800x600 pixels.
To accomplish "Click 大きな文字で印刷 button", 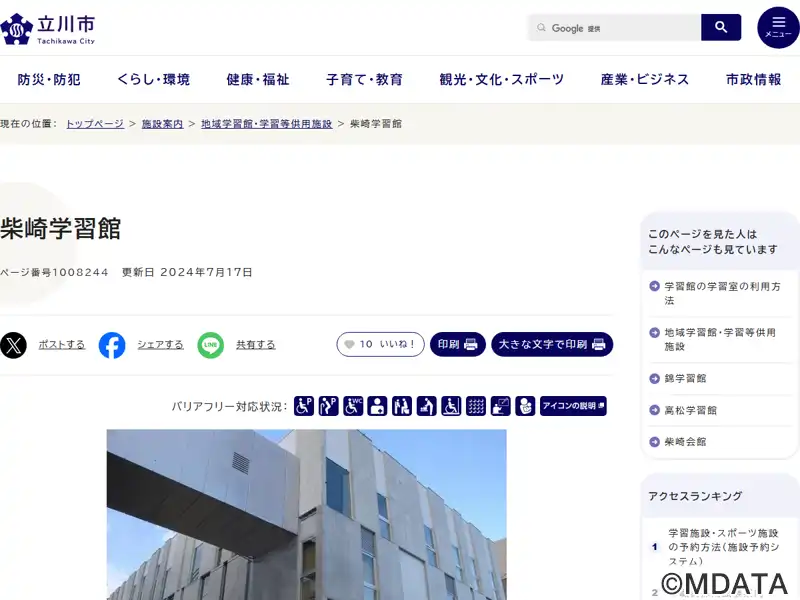I will tap(552, 344).
